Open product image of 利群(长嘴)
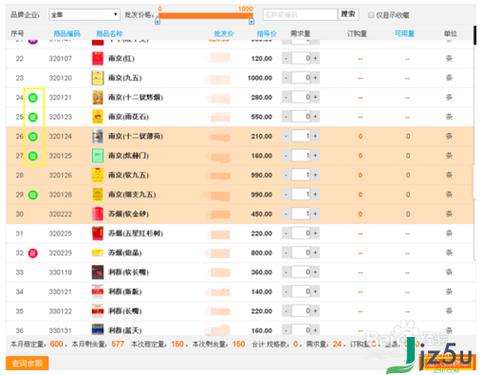This screenshot has height=375, width=484. tap(98, 311)
